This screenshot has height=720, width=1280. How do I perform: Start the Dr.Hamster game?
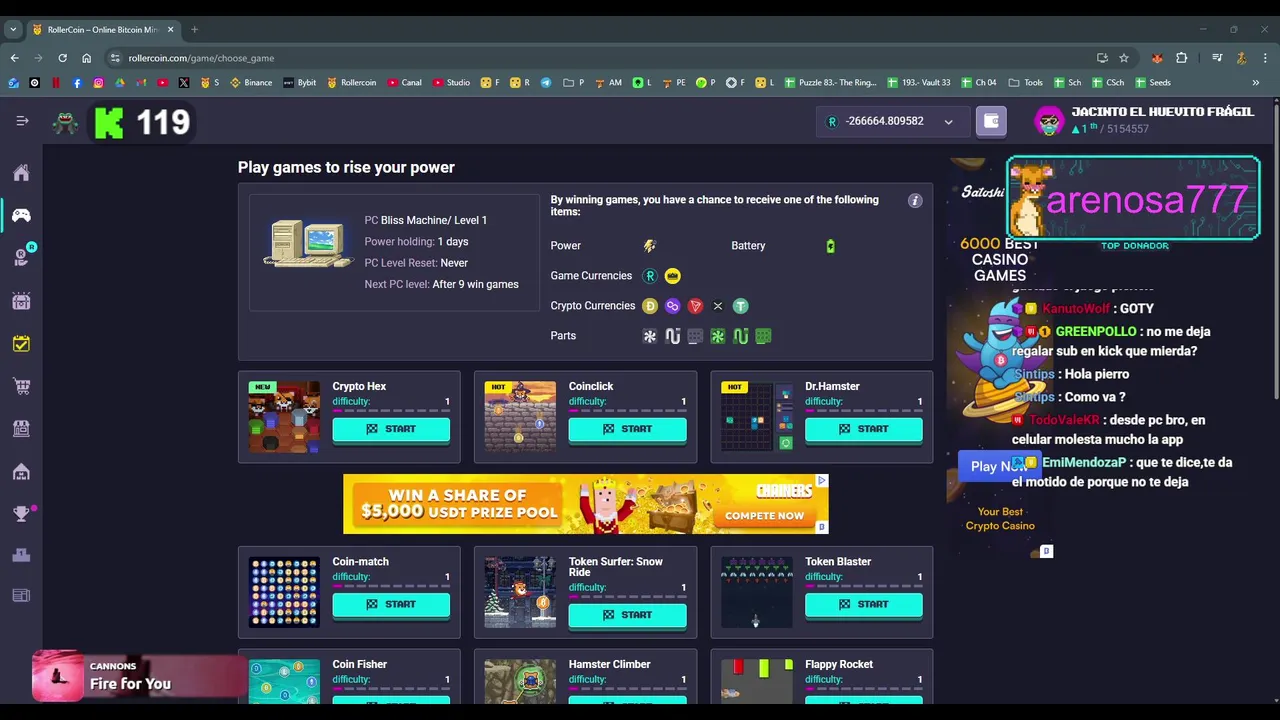[864, 429]
